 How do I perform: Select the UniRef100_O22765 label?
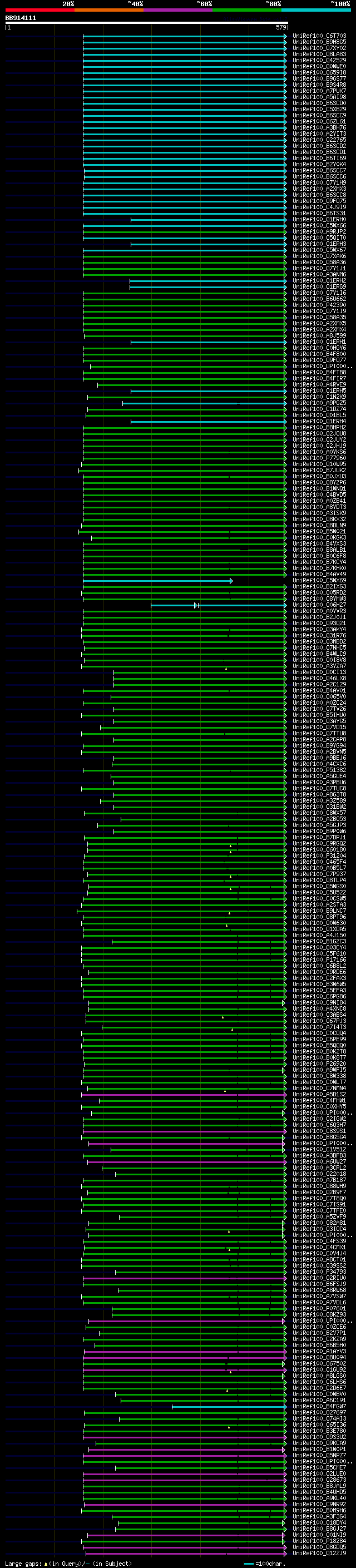click(x=319, y=140)
